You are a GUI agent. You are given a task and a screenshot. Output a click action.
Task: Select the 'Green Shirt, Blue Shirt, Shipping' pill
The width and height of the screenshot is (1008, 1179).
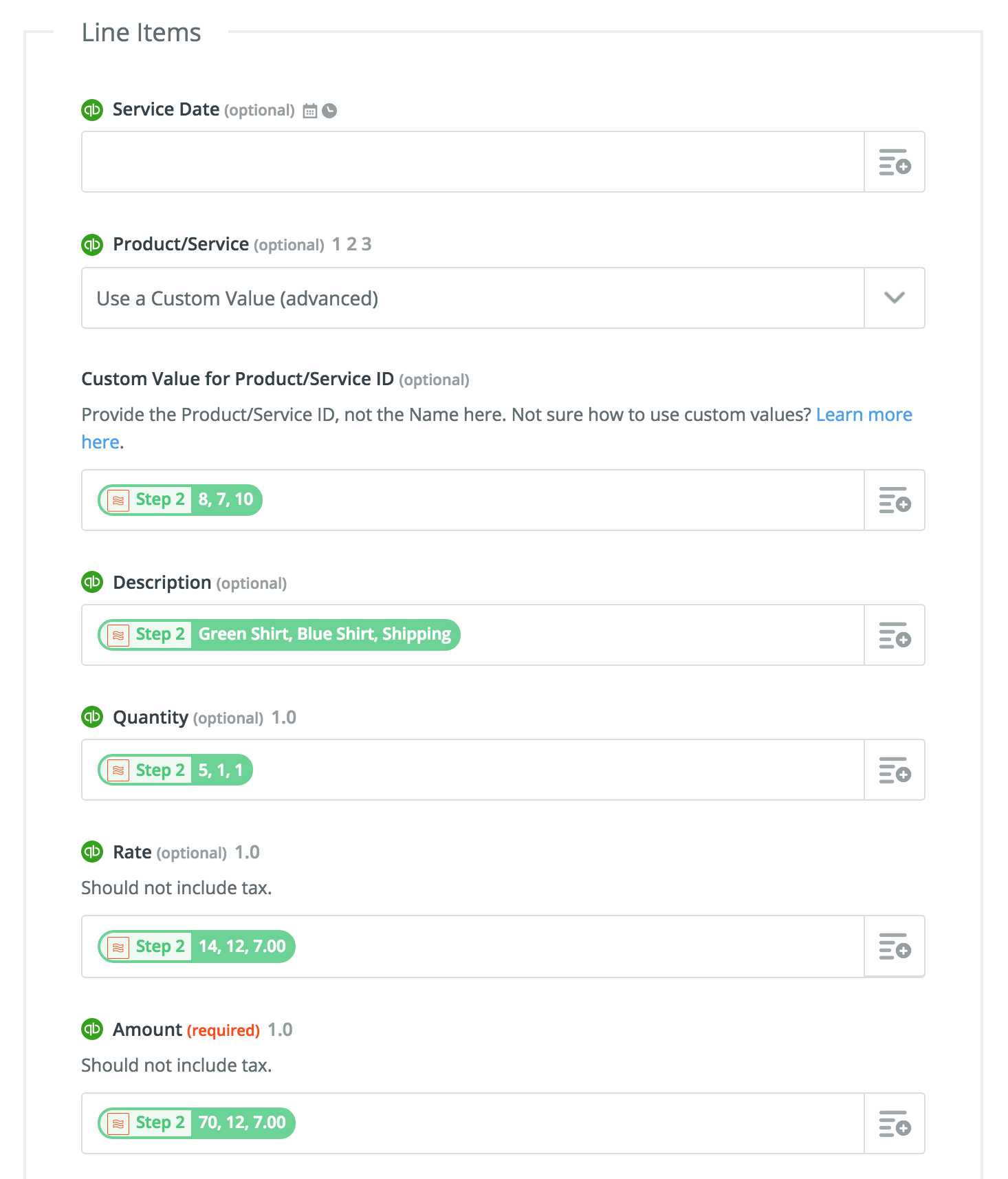(279, 635)
